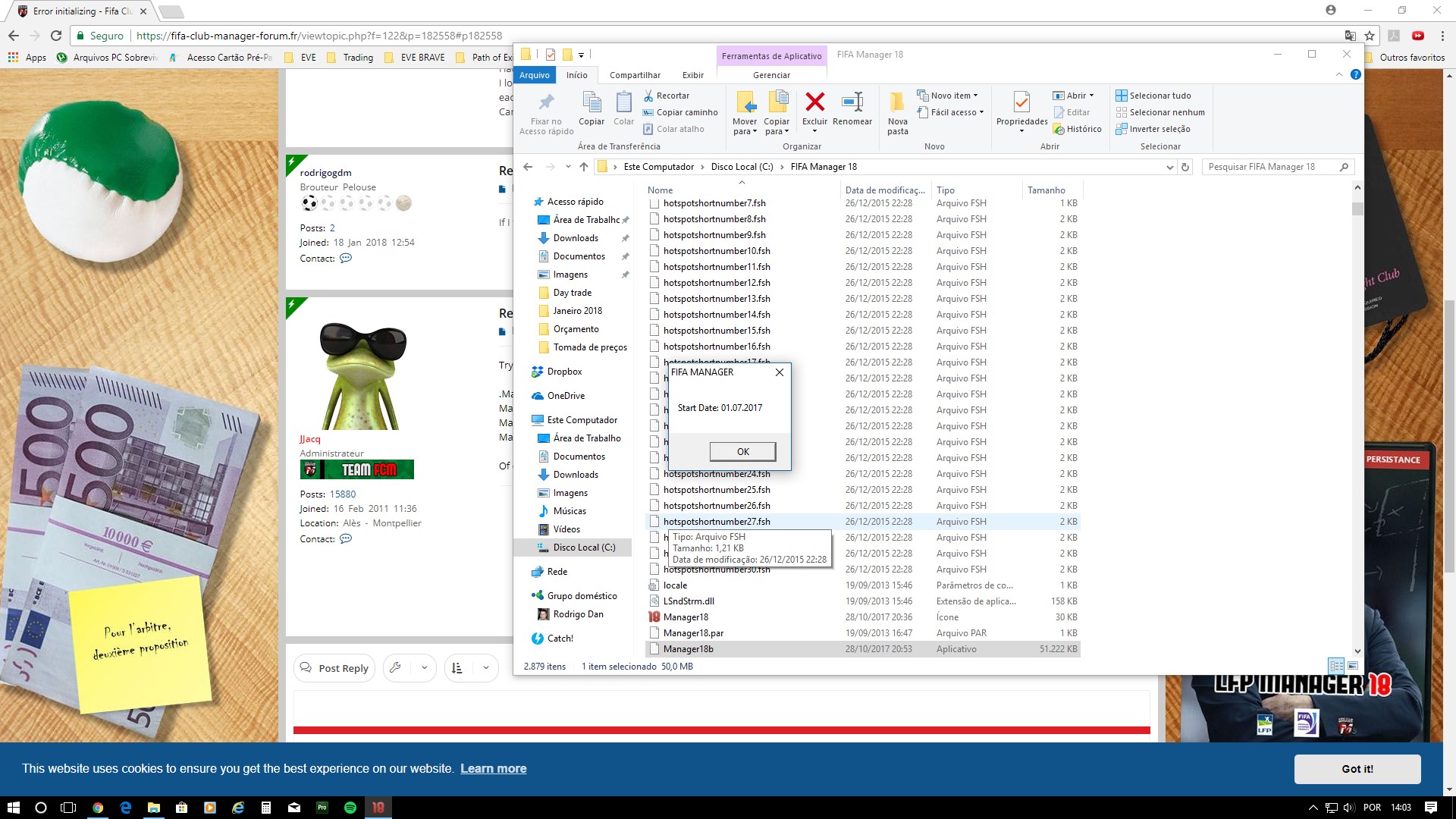This screenshot has height=819, width=1456.
Task: Expand the Abrir dropdown arrow
Action: (1091, 96)
